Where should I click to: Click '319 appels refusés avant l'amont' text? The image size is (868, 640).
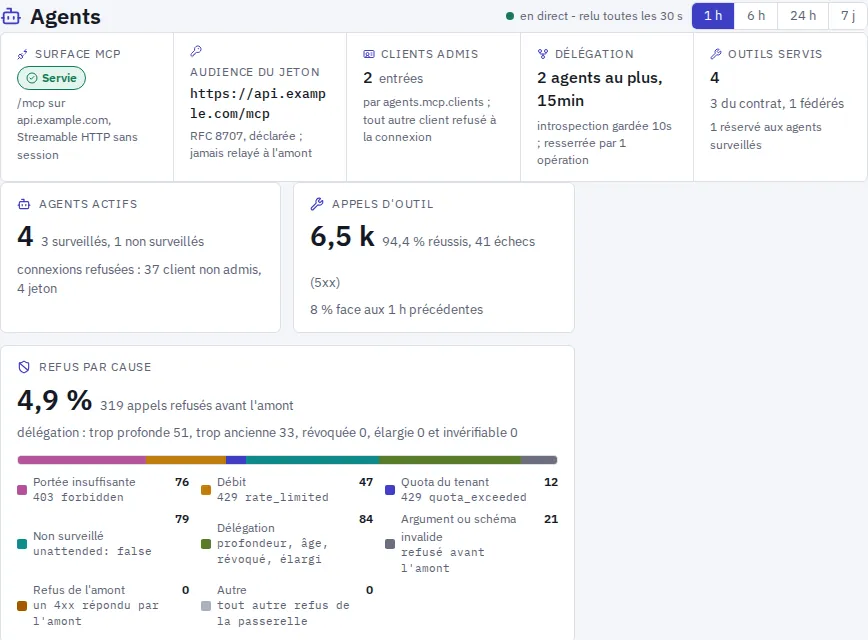point(197,406)
